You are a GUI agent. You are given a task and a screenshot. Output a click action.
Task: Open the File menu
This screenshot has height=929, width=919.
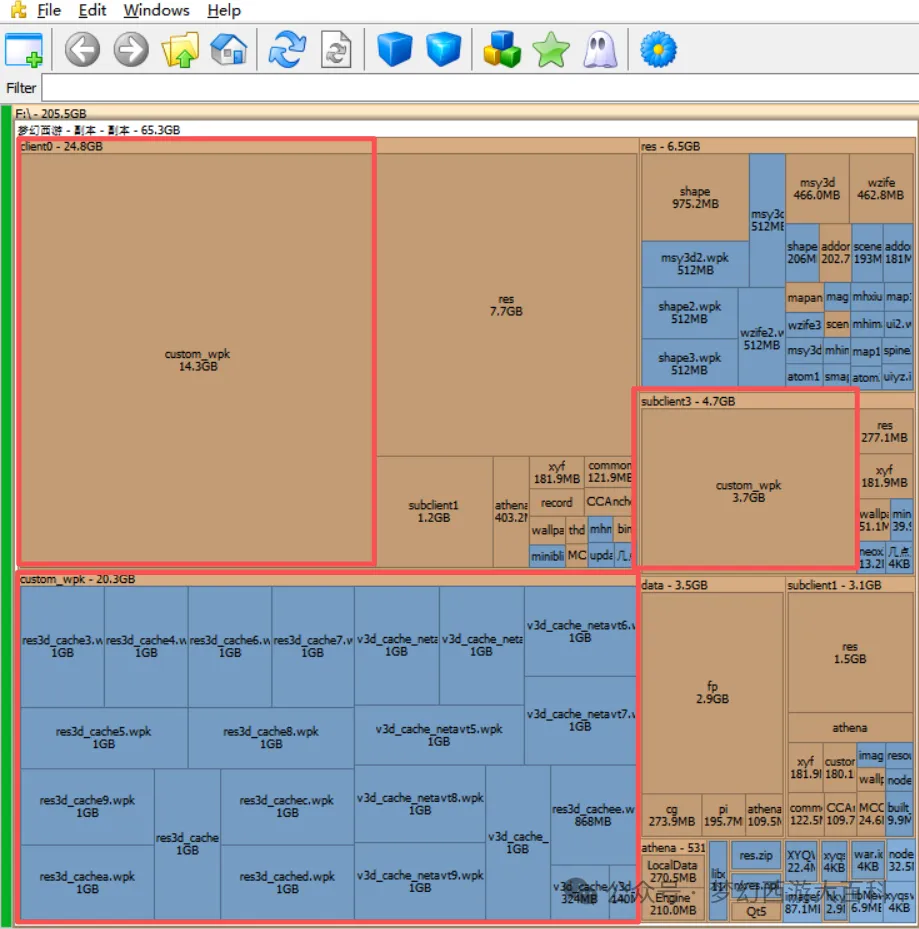(x=49, y=10)
